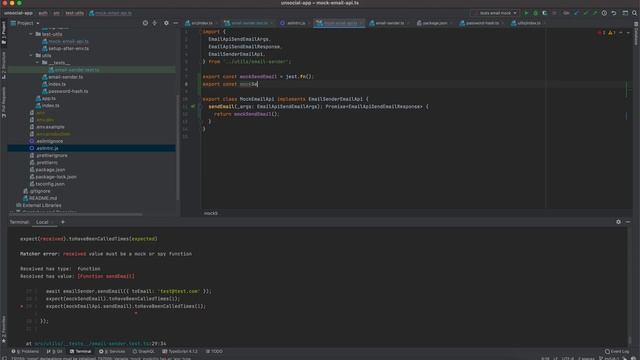Open Project panel settings gear
This screenshot has height=360, width=640.
(x=166, y=23)
